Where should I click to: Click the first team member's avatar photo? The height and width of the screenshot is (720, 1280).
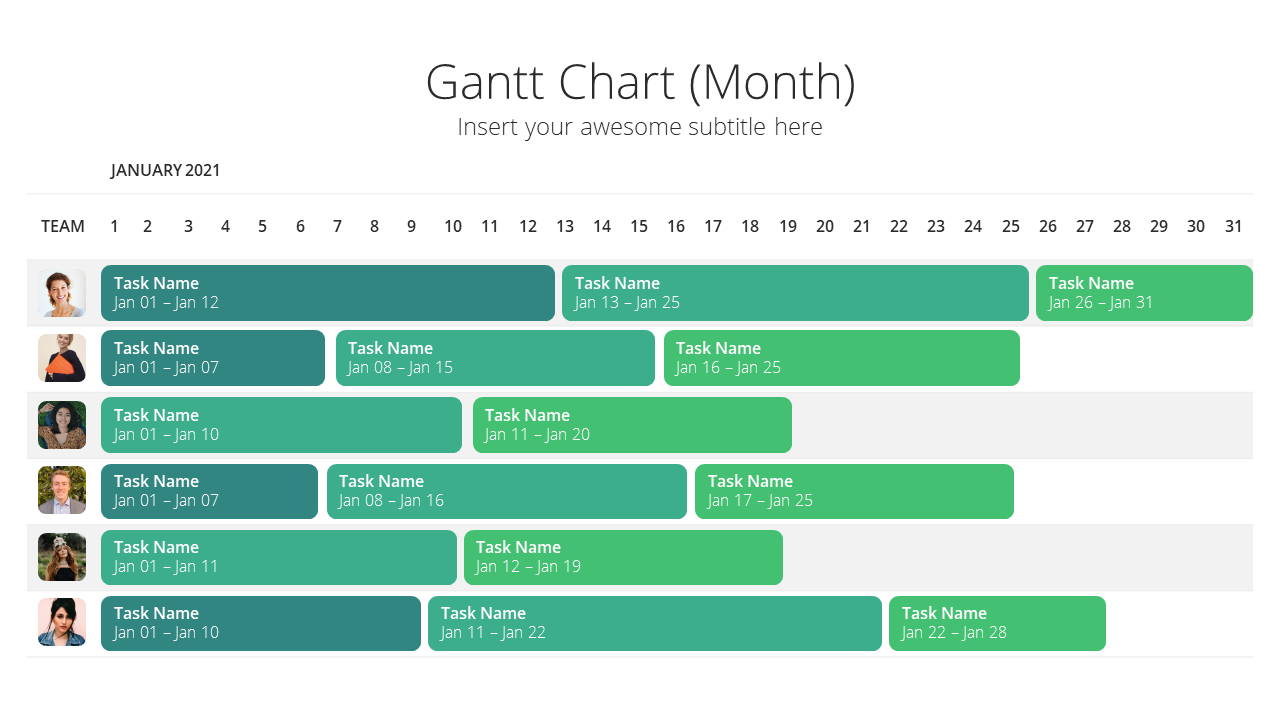coord(62,293)
